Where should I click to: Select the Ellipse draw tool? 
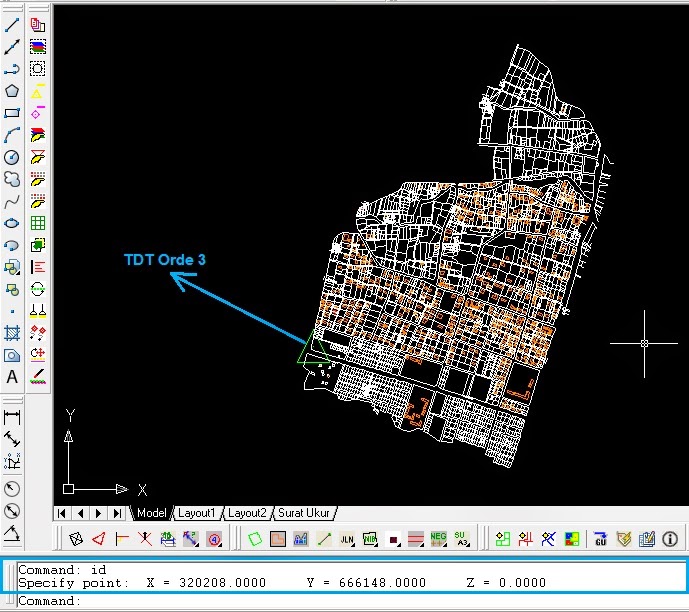pos(12,223)
